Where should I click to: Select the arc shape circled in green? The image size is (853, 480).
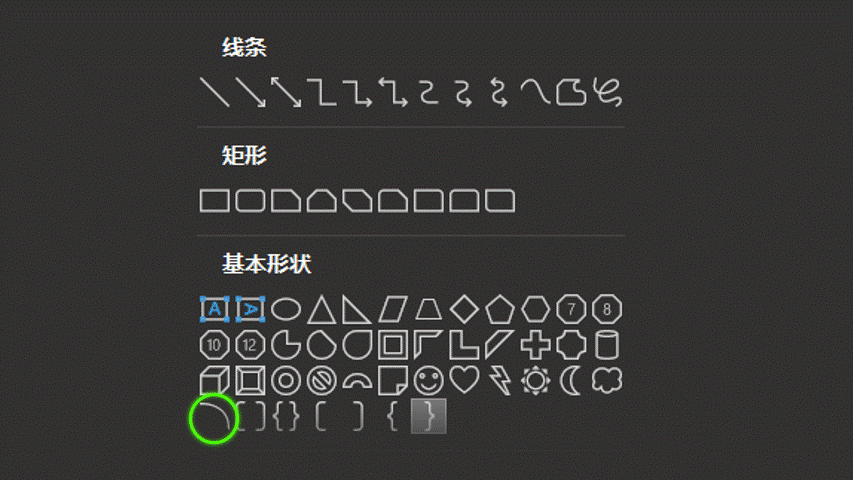click(215, 417)
